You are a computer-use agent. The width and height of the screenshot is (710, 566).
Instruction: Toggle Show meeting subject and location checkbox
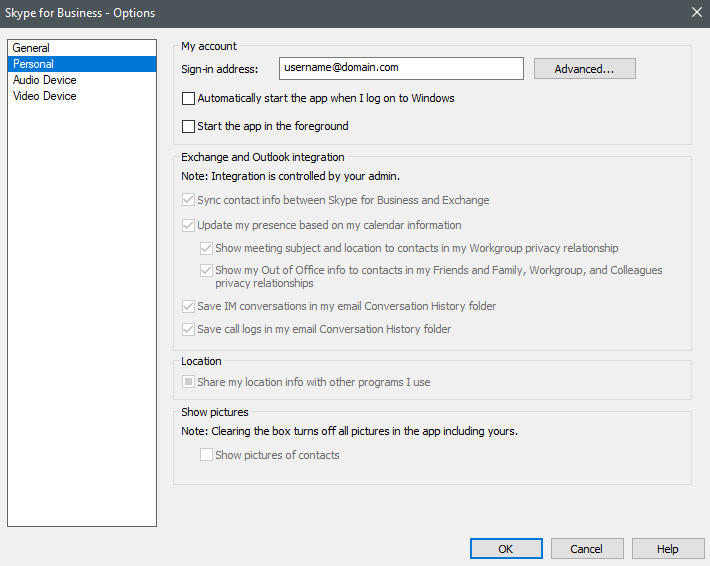(x=206, y=248)
